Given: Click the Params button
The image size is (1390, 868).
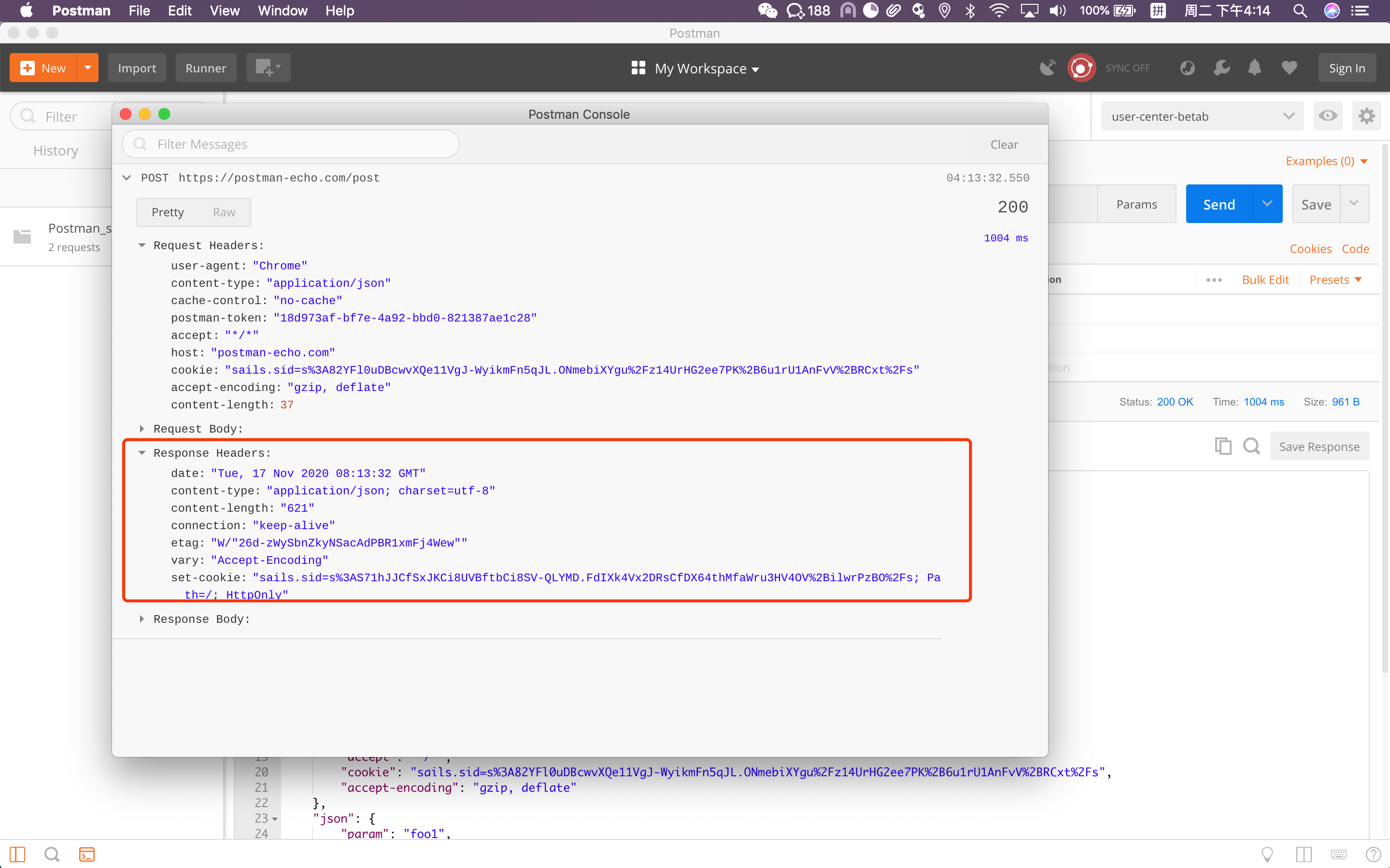Looking at the screenshot, I should 1136,204.
